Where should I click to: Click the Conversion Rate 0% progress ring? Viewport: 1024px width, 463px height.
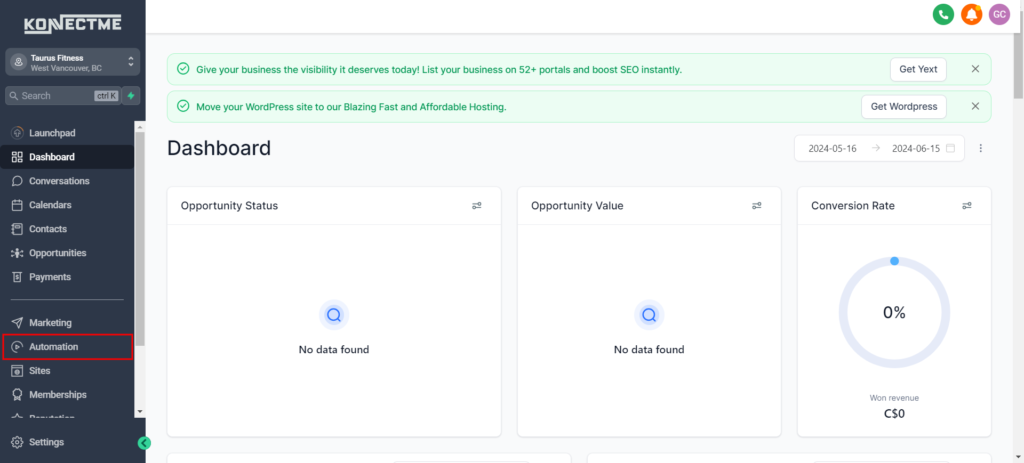[x=893, y=312]
